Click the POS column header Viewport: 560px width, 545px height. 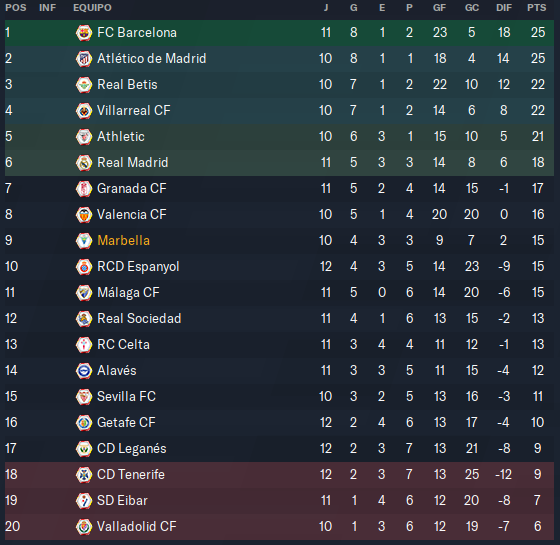click(16, 8)
